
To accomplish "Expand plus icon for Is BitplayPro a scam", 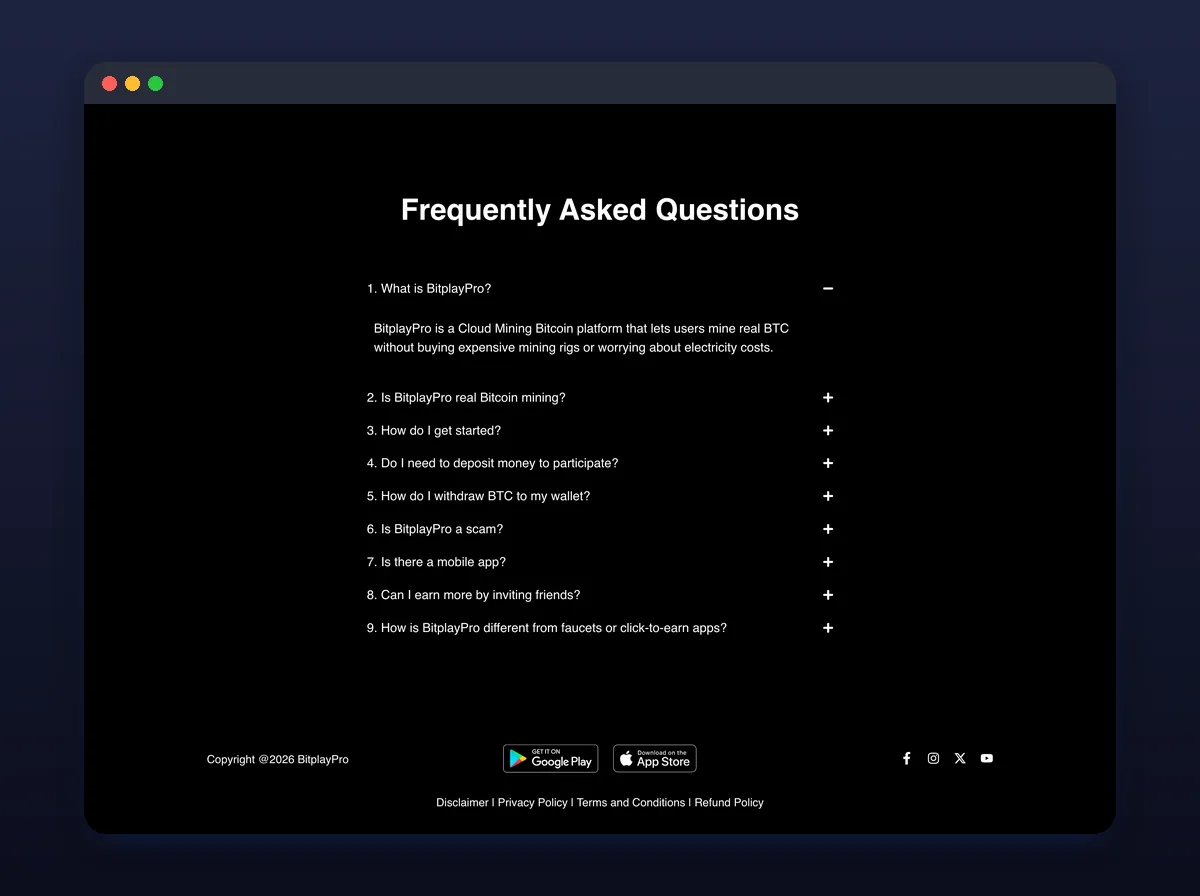I will point(828,530).
